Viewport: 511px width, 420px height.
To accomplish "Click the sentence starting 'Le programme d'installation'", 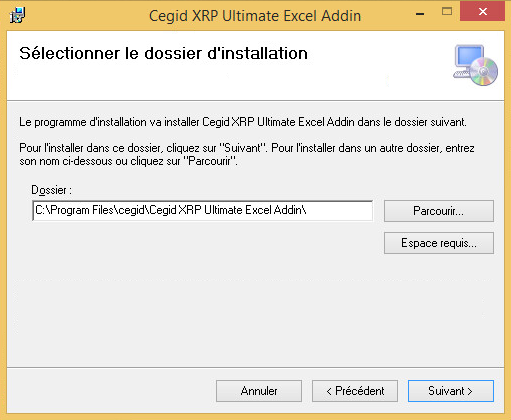I will [243, 122].
